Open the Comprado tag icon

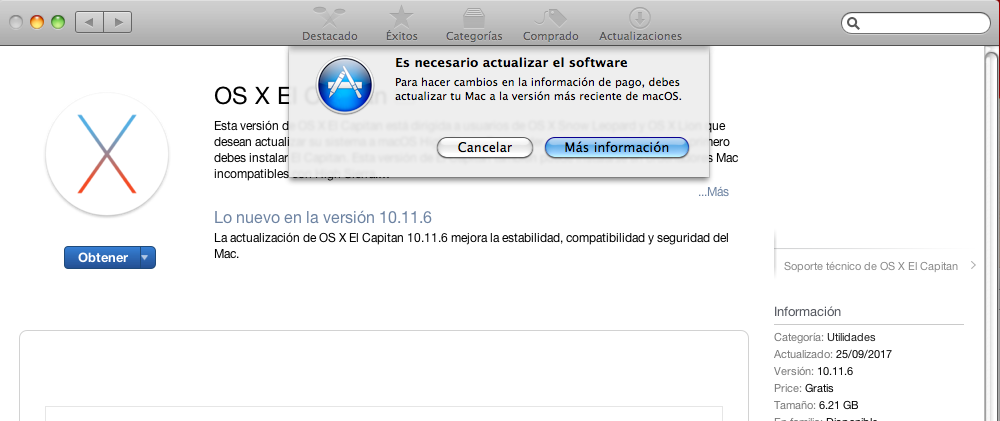(550, 17)
